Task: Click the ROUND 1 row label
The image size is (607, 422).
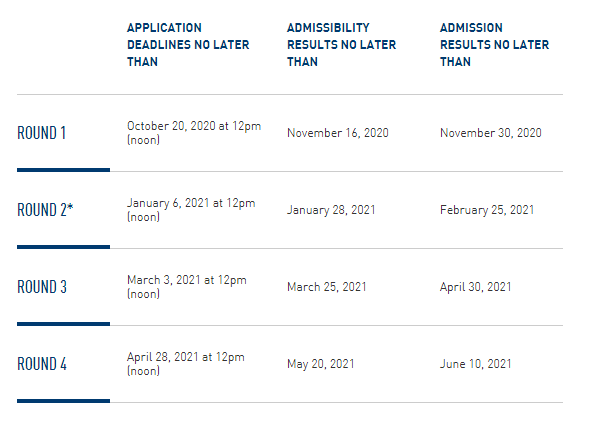Action: [x=41, y=133]
